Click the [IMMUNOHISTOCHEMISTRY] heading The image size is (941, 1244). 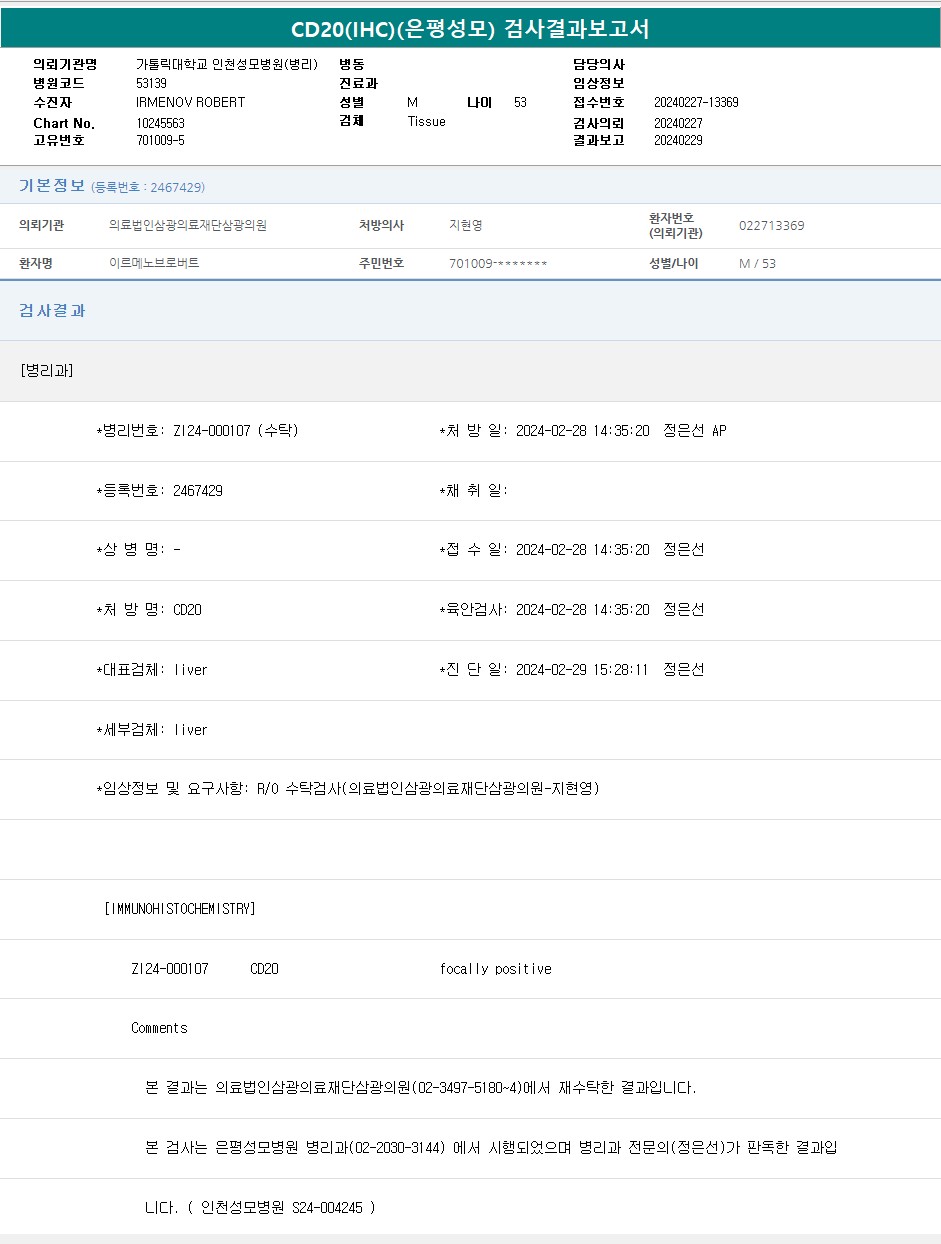coord(180,909)
